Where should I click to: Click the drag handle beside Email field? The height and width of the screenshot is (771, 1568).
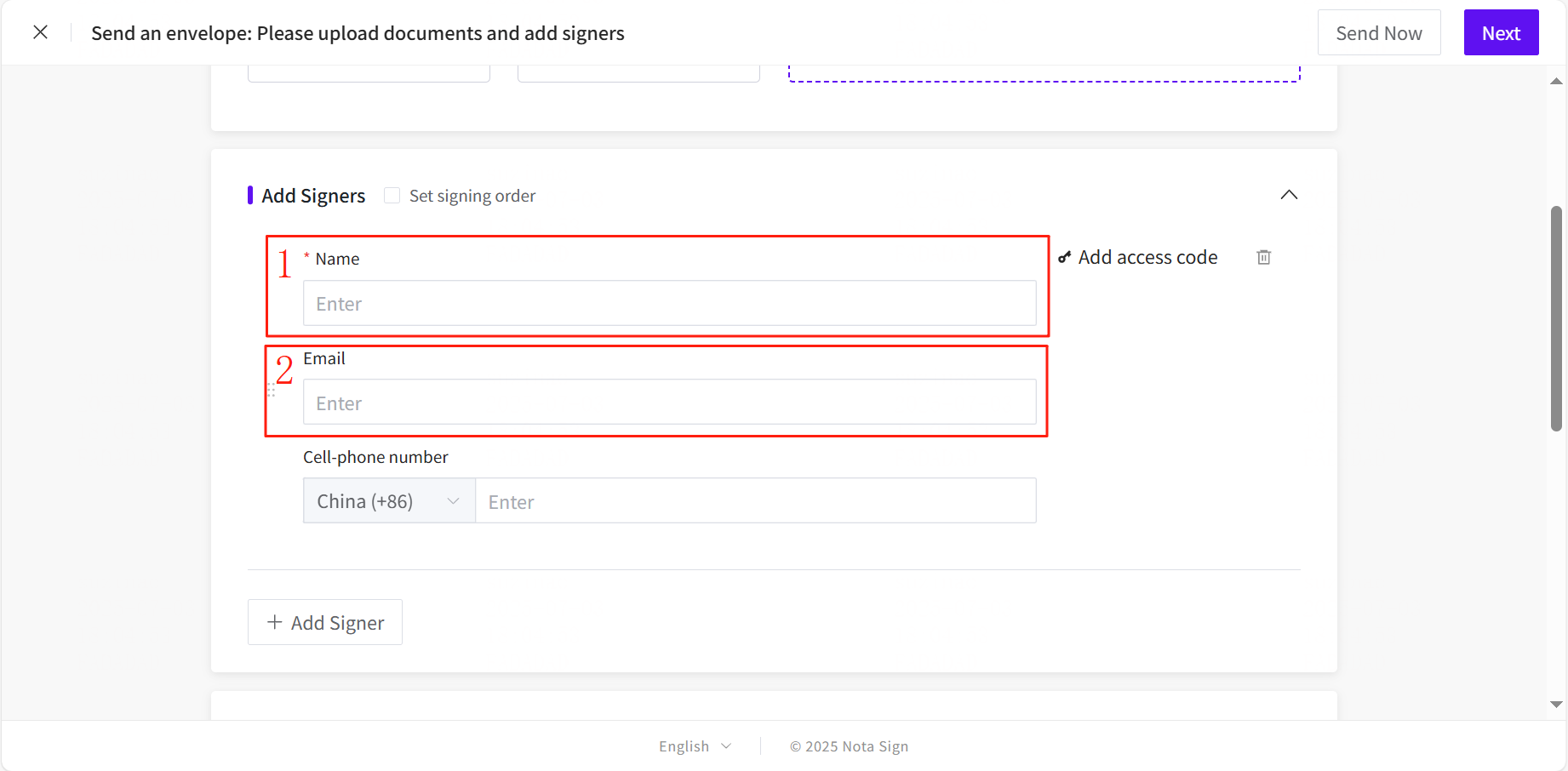point(271,391)
